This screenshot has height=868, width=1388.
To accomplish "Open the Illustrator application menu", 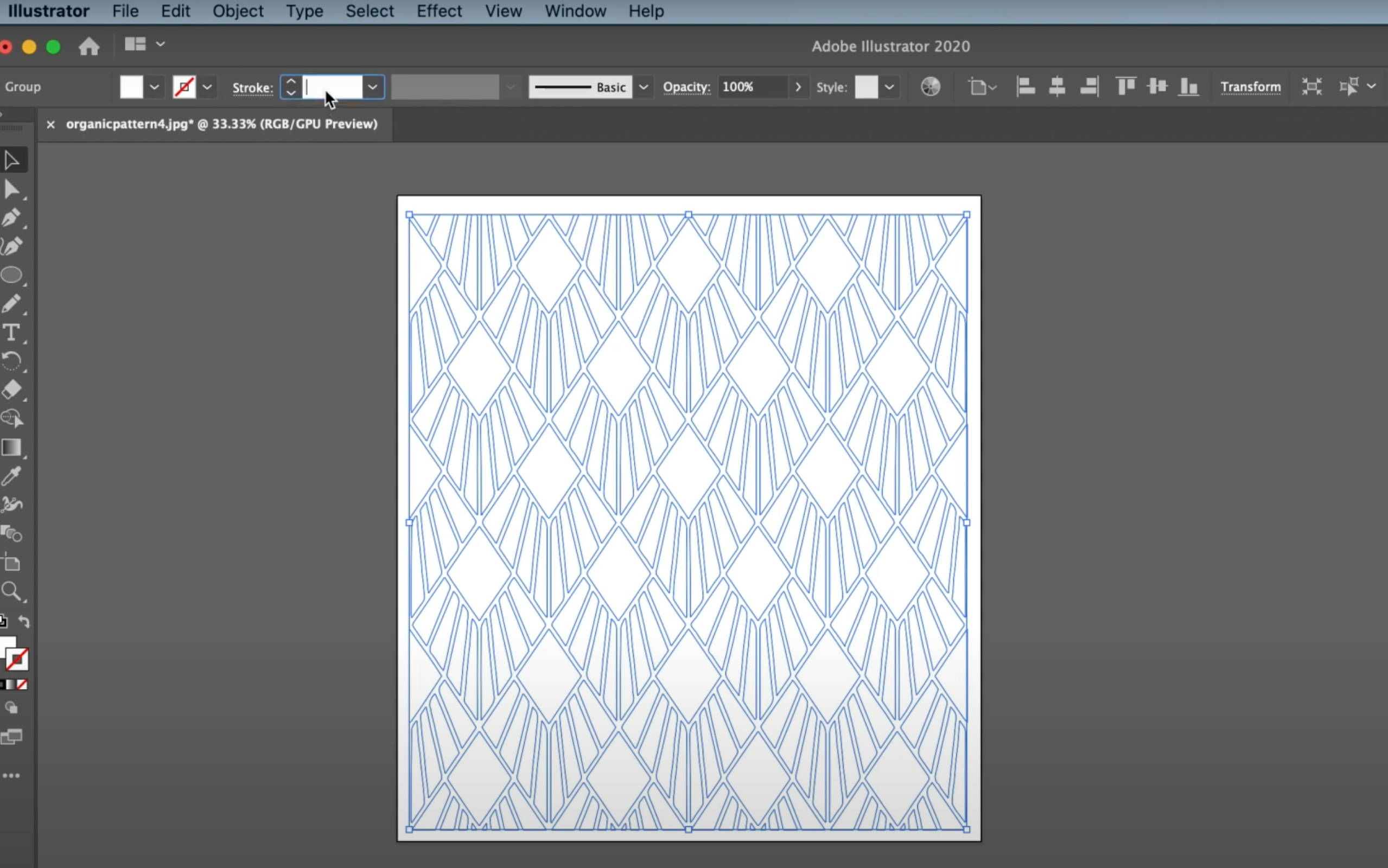I will pos(48,11).
